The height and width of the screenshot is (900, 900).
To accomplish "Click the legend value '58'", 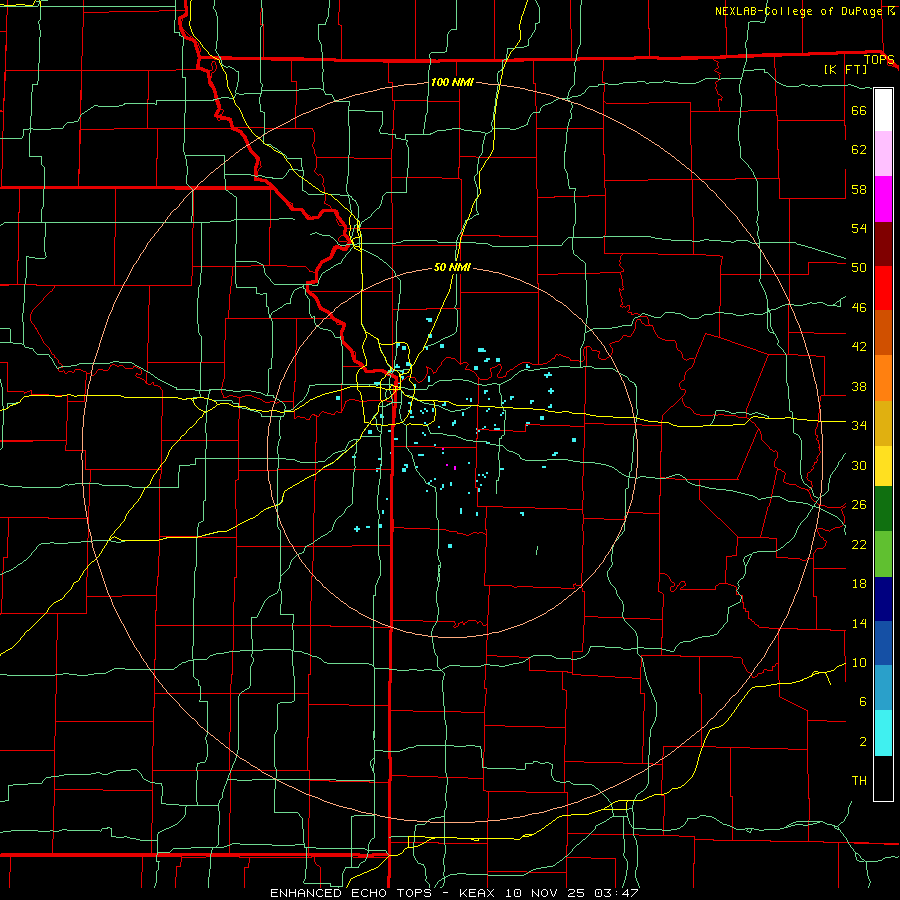I will coord(859,189).
